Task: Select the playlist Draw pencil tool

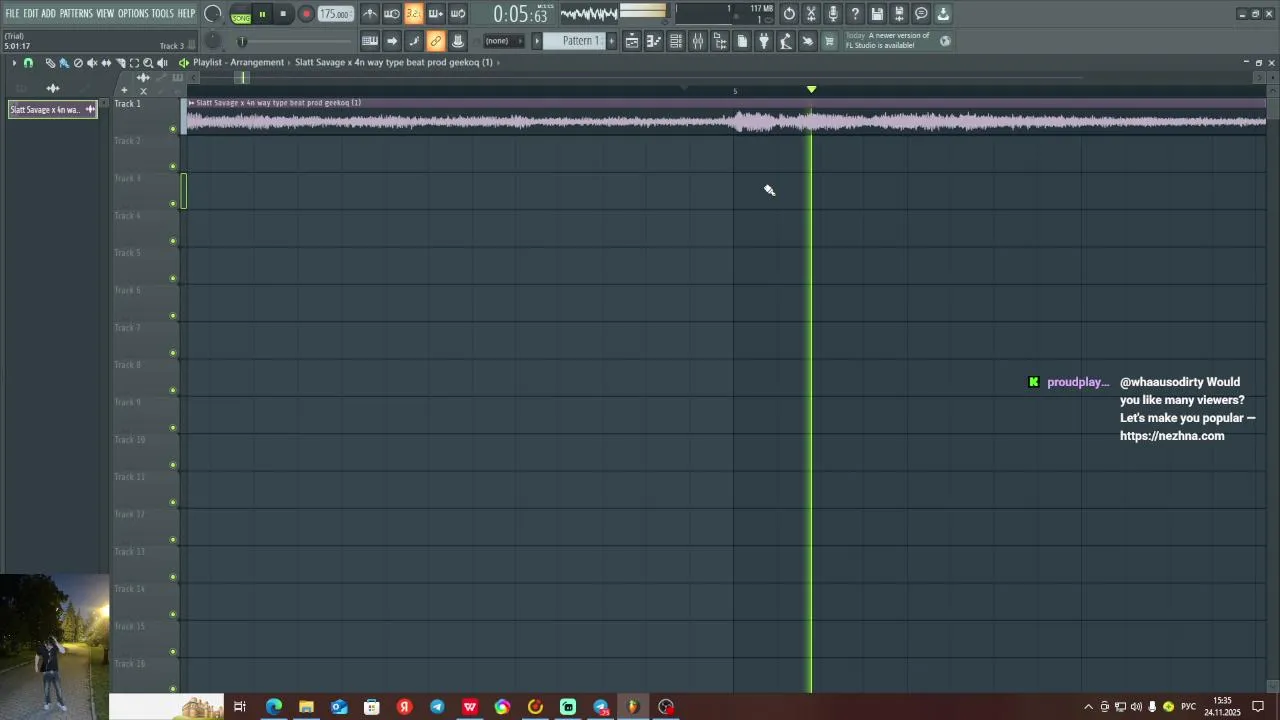Action: point(50,63)
